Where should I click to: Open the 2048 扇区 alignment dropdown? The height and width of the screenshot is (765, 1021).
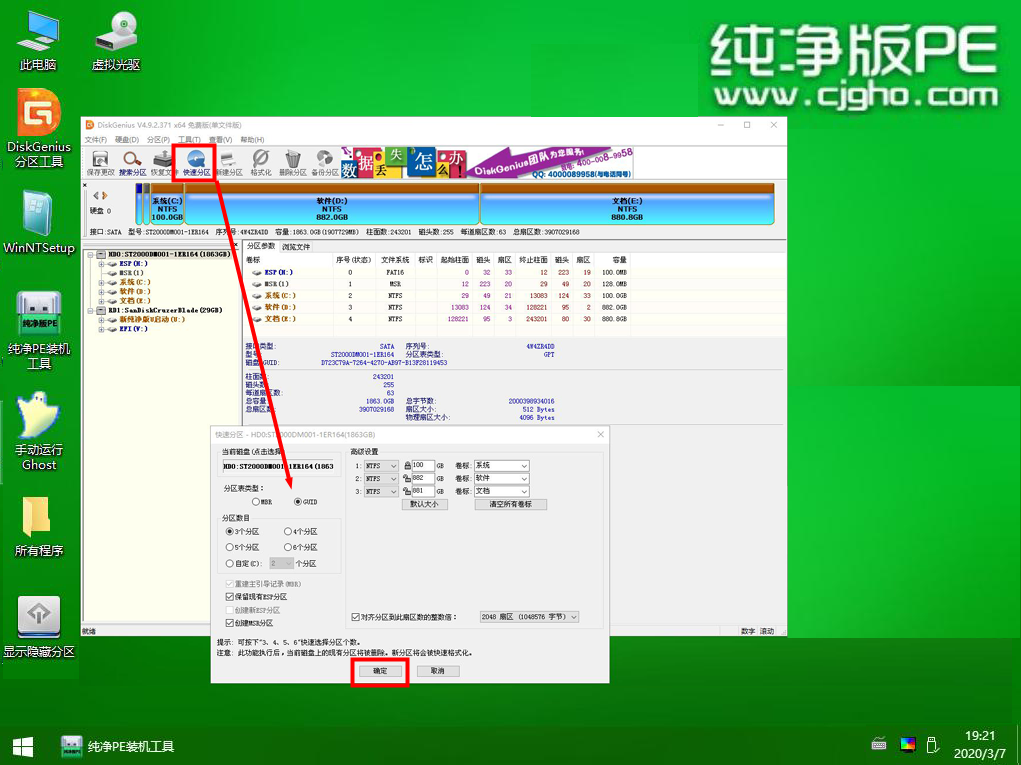529,617
